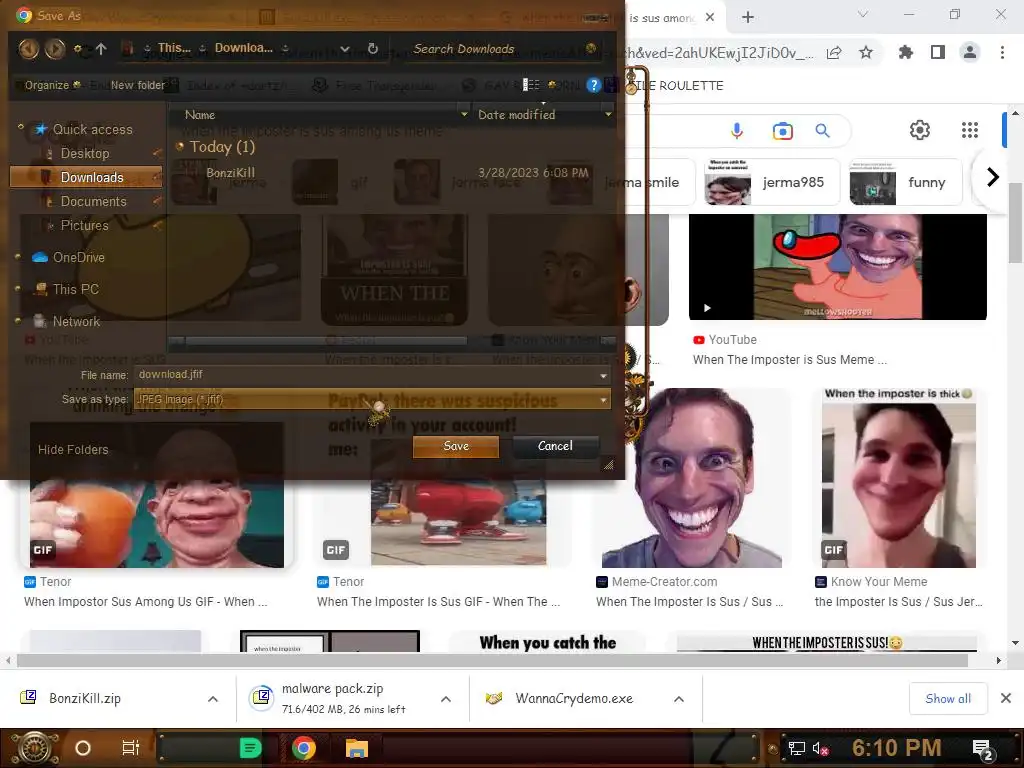
Task: Select Downloads in navigation pane
Action: click(x=86, y=177)
